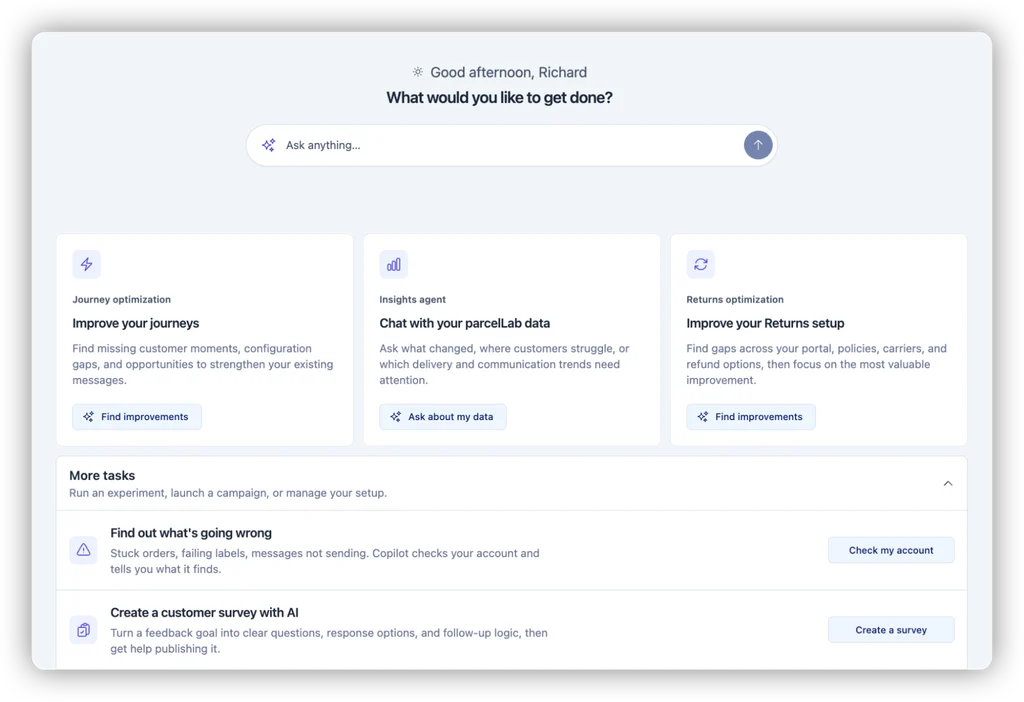This screenshot has height=702, width=1024.
Task: Click the Find out what's going wrong heading
Action: click(x=191, y=533)
